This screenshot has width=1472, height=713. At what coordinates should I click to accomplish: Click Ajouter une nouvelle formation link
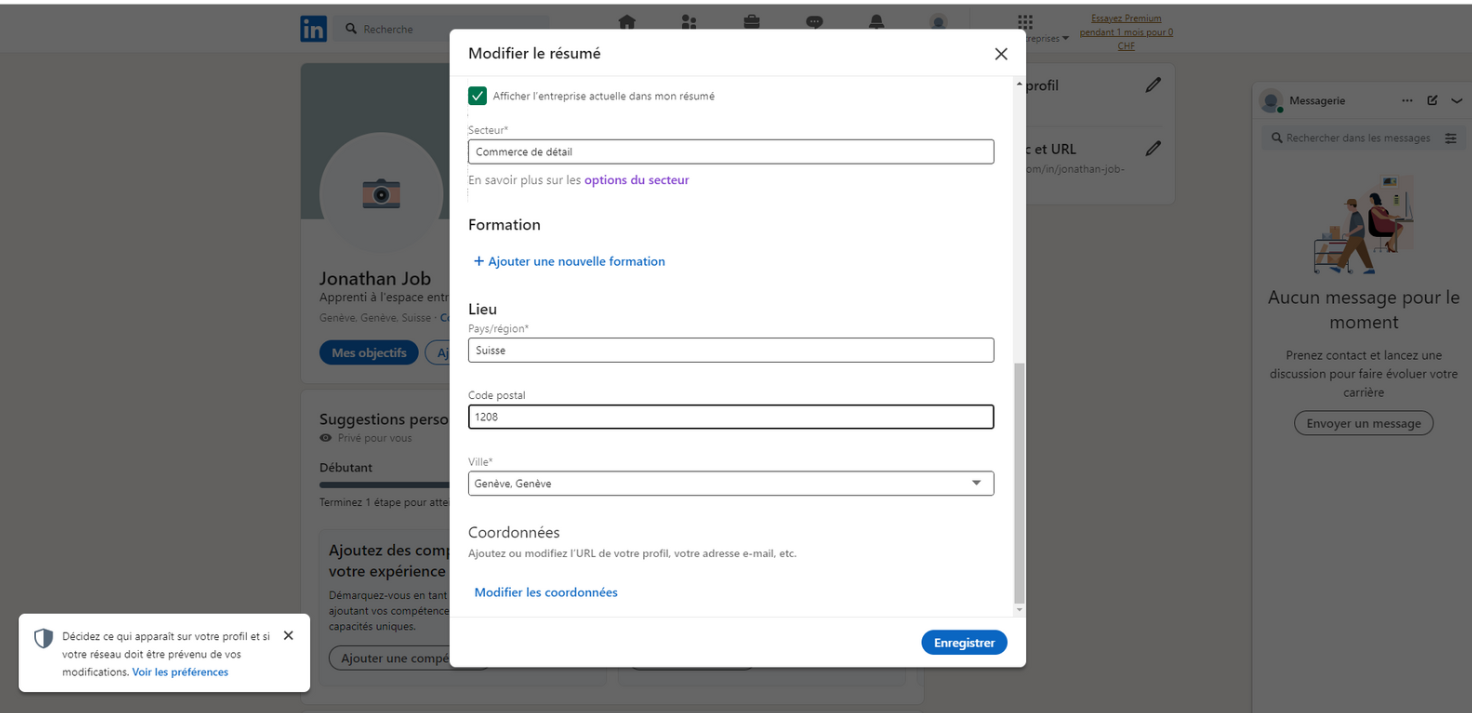pos(569,261)
